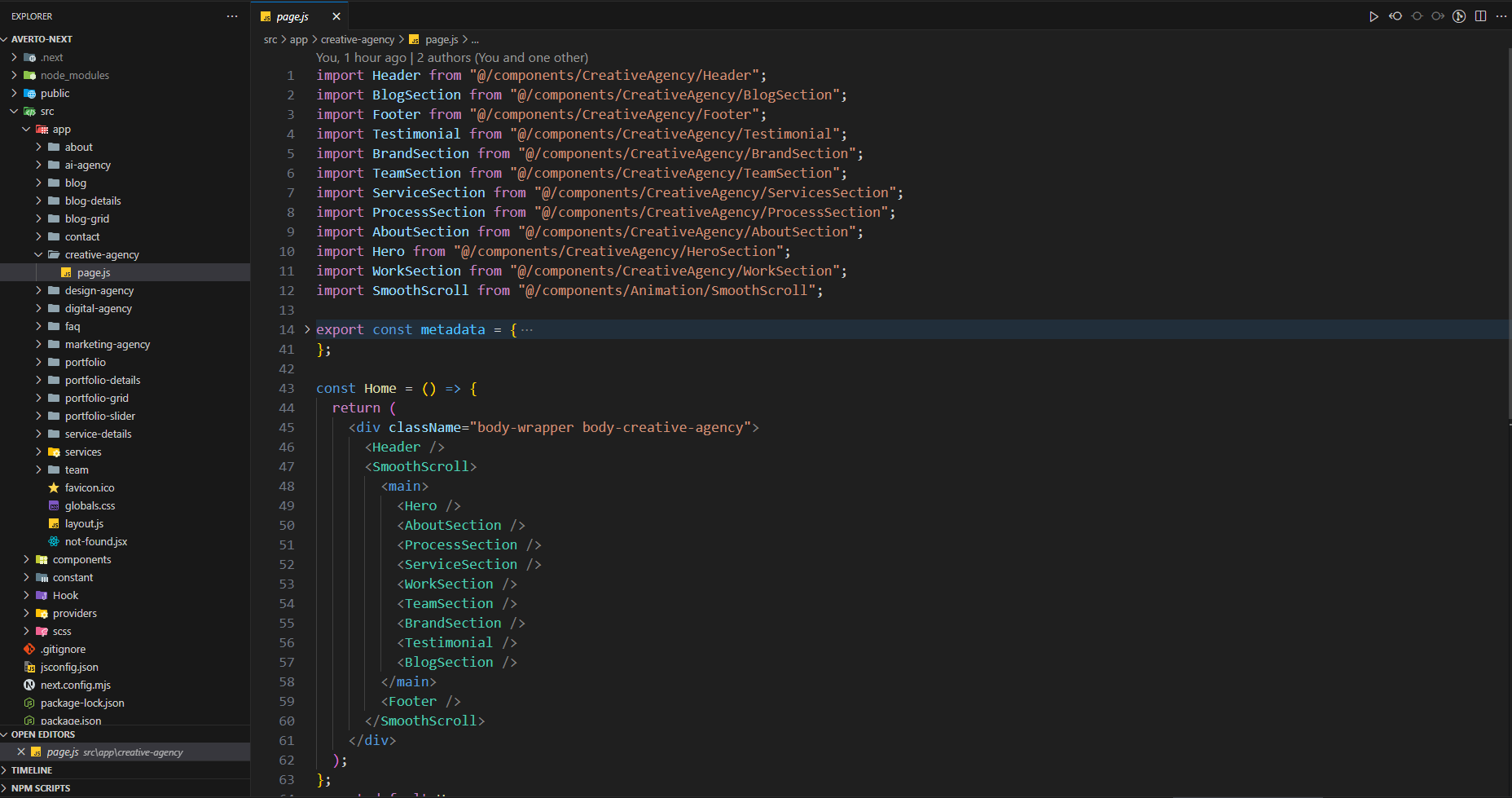Viewport: 1512px width, 798px height.
Task: Open the '2 authors' git codelens link
Action: click(x=503, y=57)
